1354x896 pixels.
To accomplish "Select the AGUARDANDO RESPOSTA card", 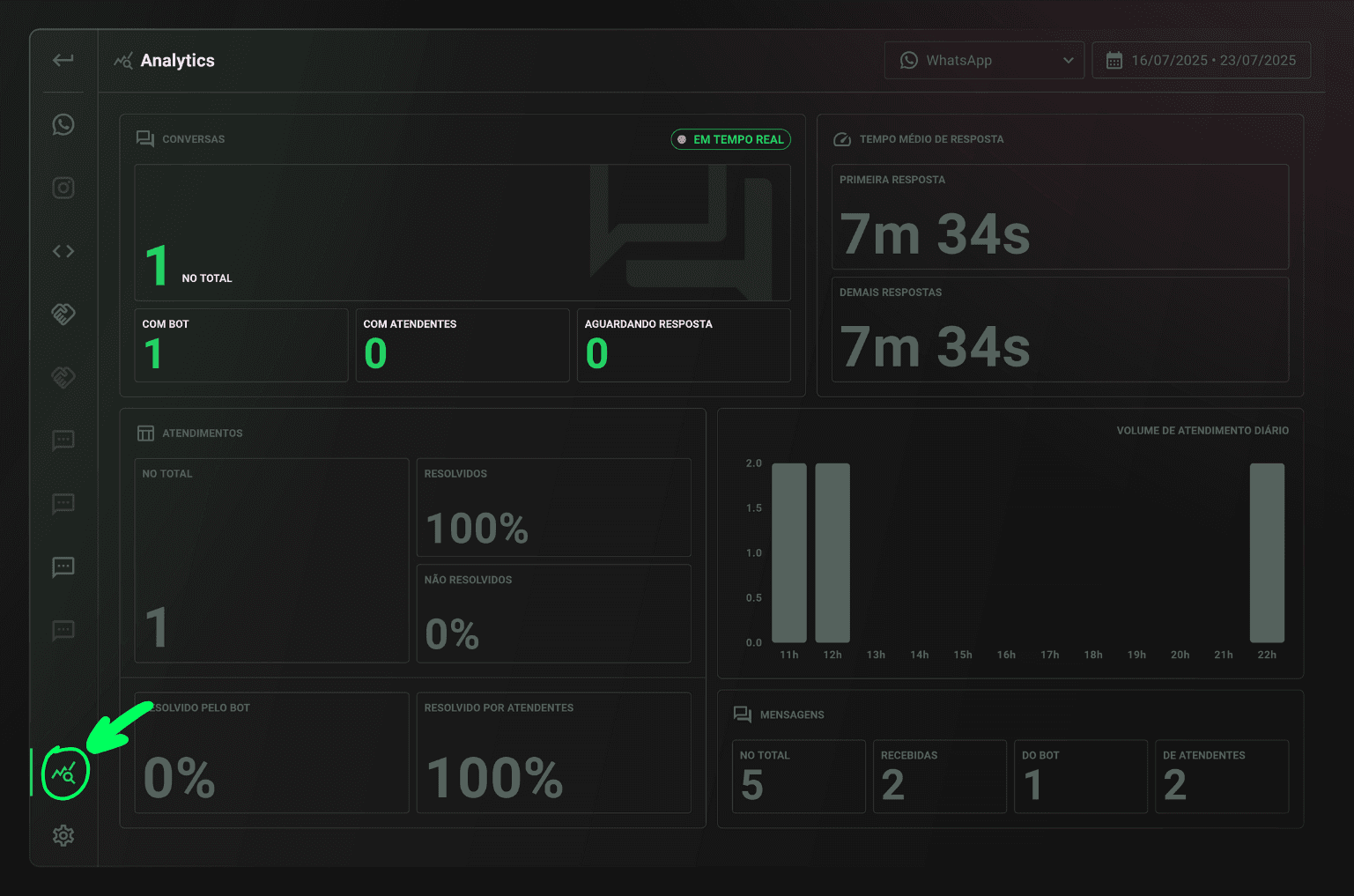I will [684, 344].
